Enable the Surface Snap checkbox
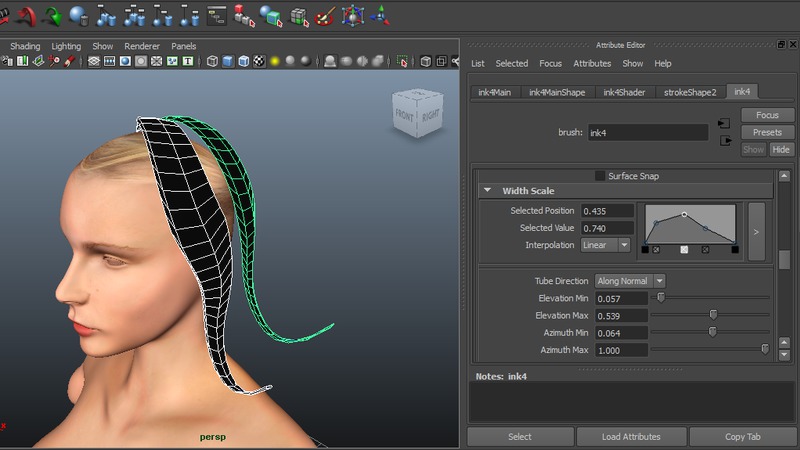Screen dimensions: 800x450 600,176
